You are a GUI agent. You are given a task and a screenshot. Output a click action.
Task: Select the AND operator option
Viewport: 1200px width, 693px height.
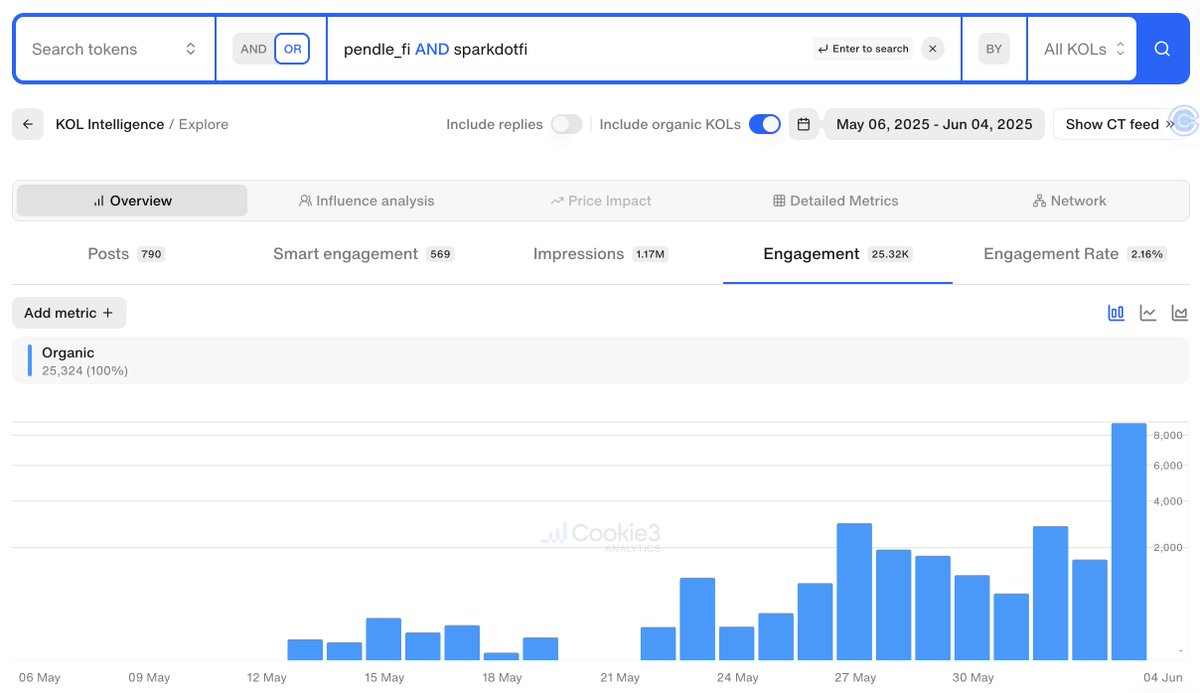[x=254, y=49]
